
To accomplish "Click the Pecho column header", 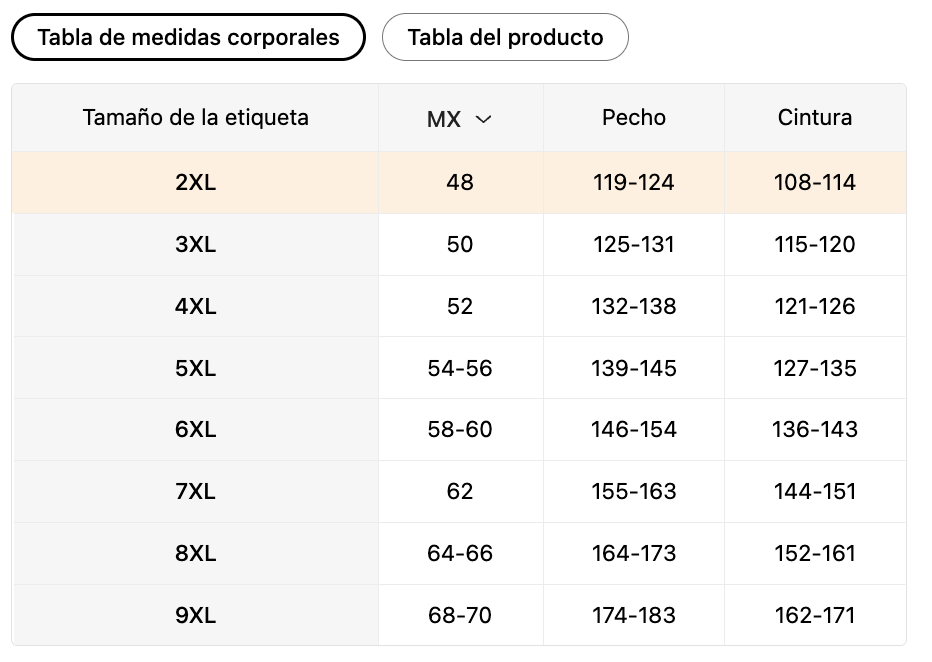I will pyautogui.click(x=633, y=118).
